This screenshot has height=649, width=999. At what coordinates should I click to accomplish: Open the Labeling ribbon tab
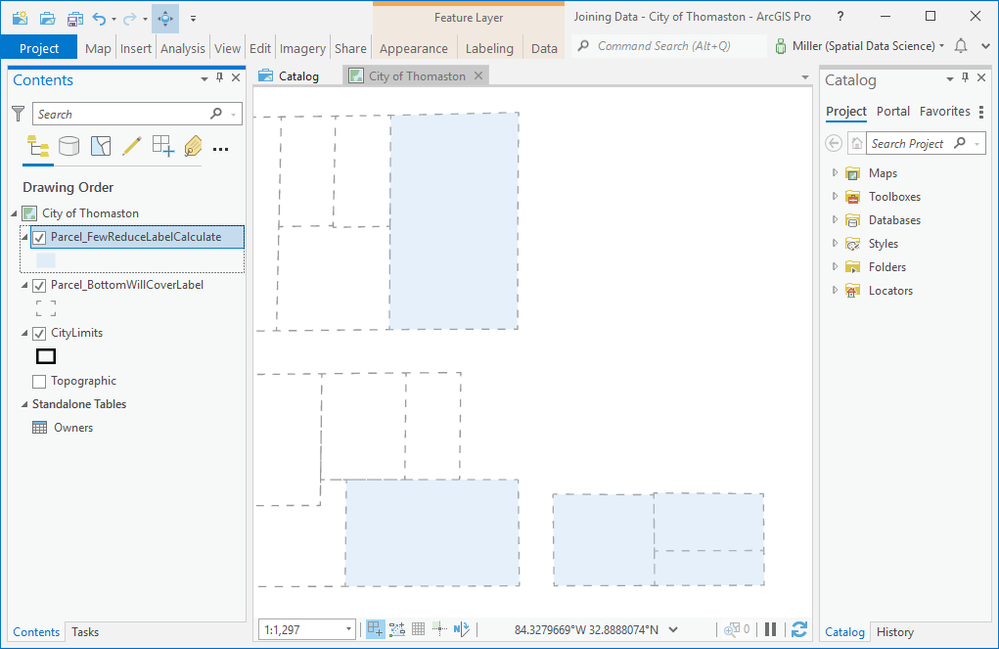(x=489, y=48)
